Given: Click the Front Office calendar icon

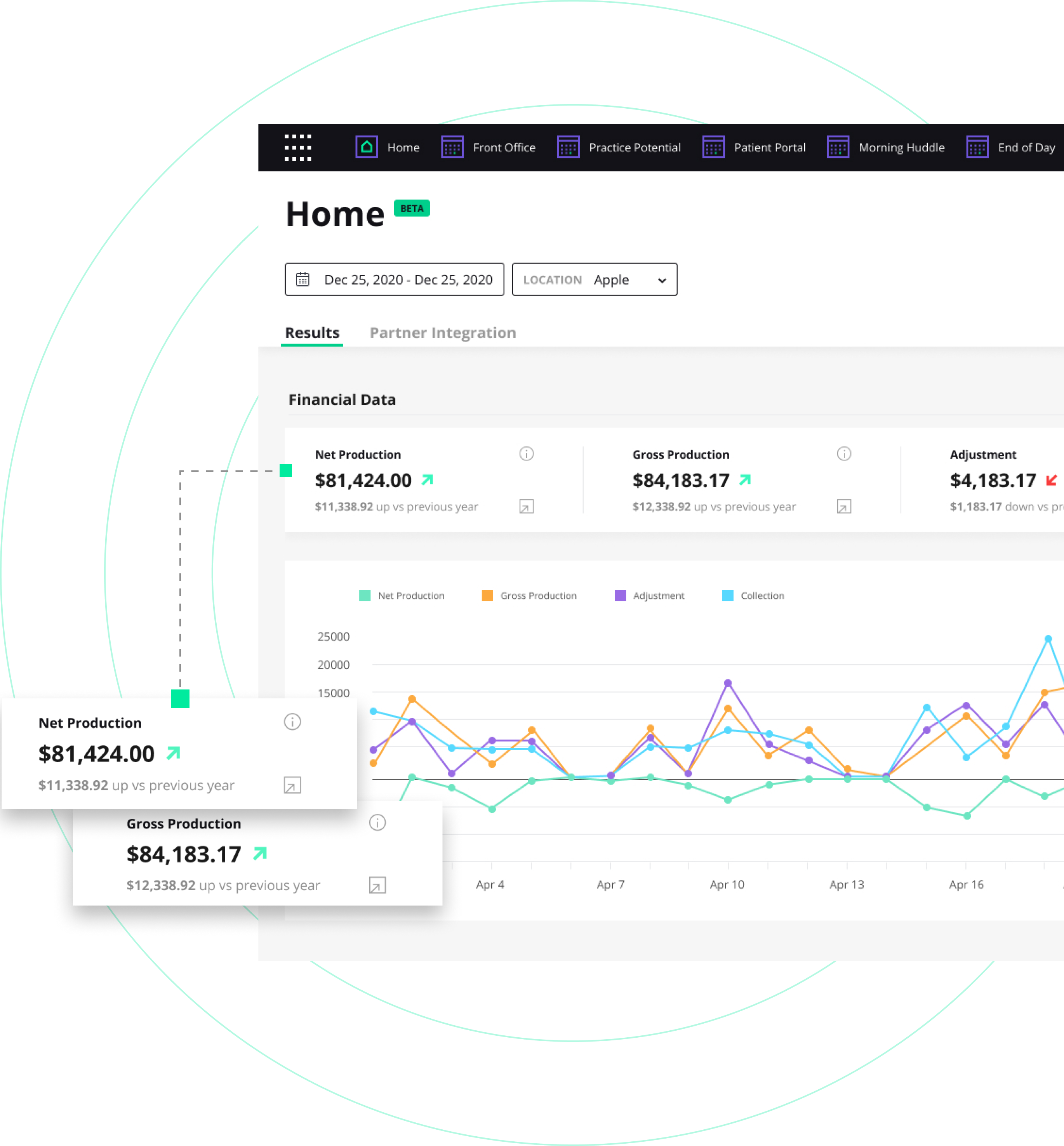Looking at the screenshot, I should [452, 148].
